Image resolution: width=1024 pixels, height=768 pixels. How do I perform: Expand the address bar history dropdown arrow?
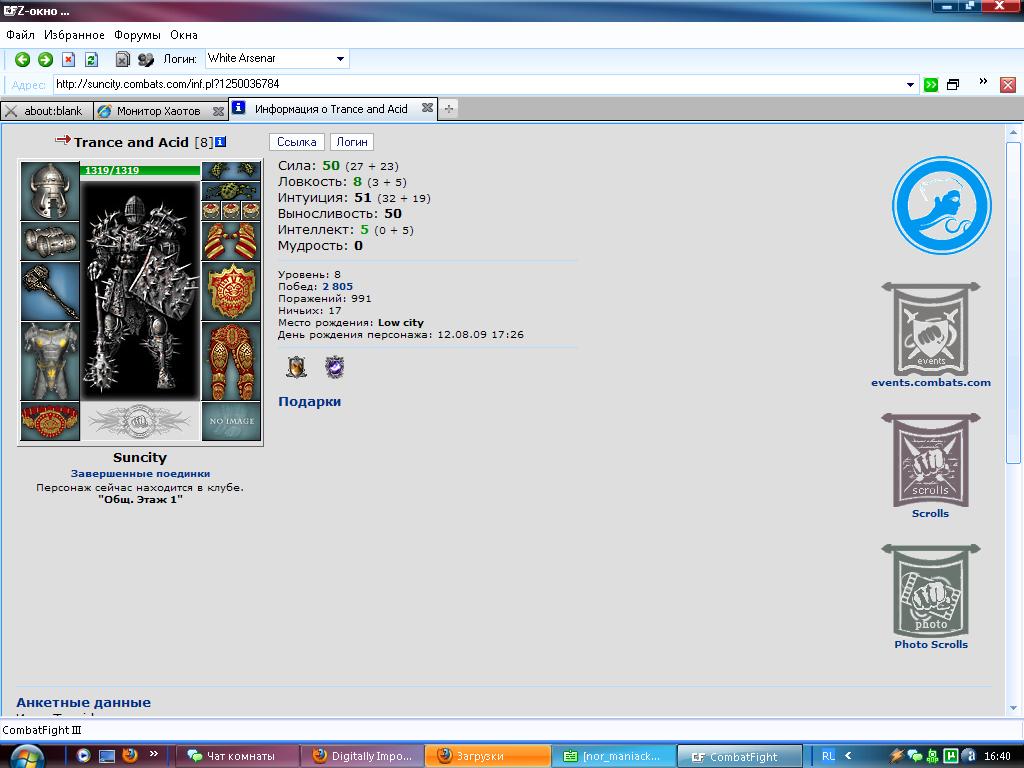tap(910, 85)
